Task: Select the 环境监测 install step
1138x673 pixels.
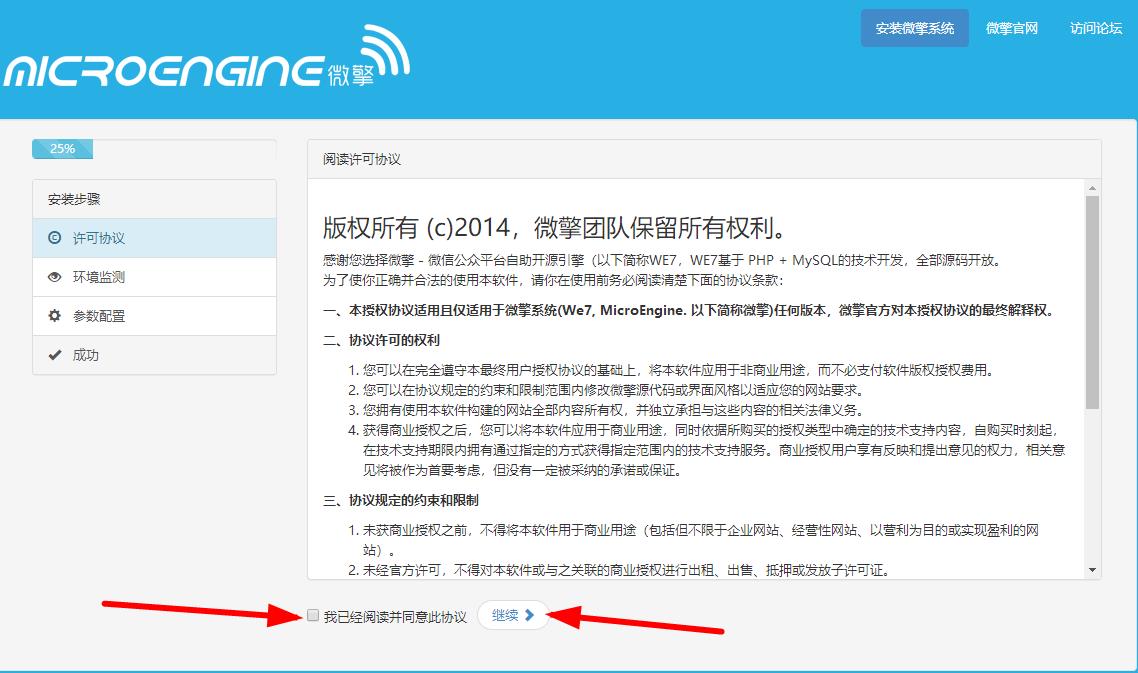Action: [155, 277]
